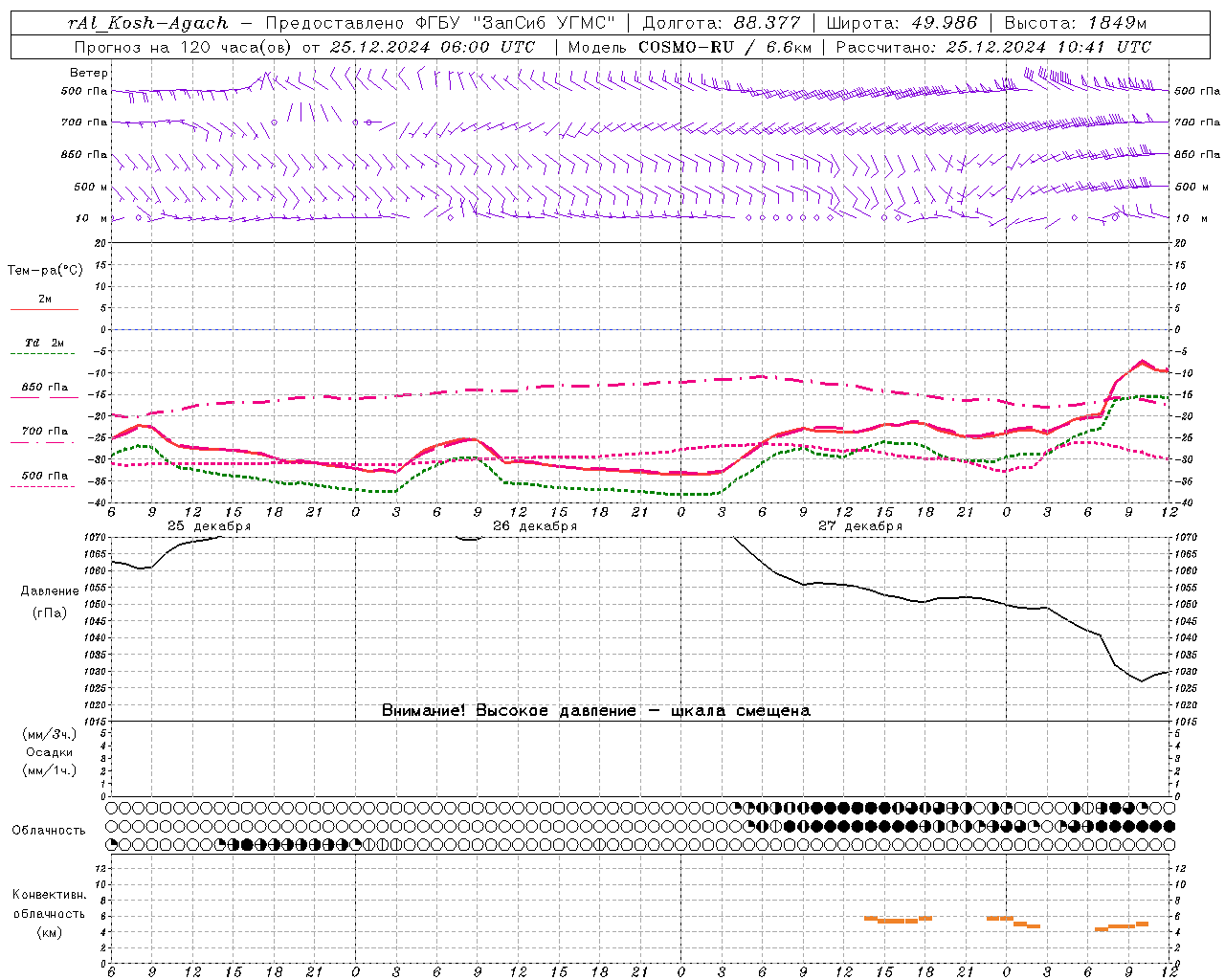Click the model label COSMO-RU / 6.6км
The image size is (1225, 980).
[724, 47]
